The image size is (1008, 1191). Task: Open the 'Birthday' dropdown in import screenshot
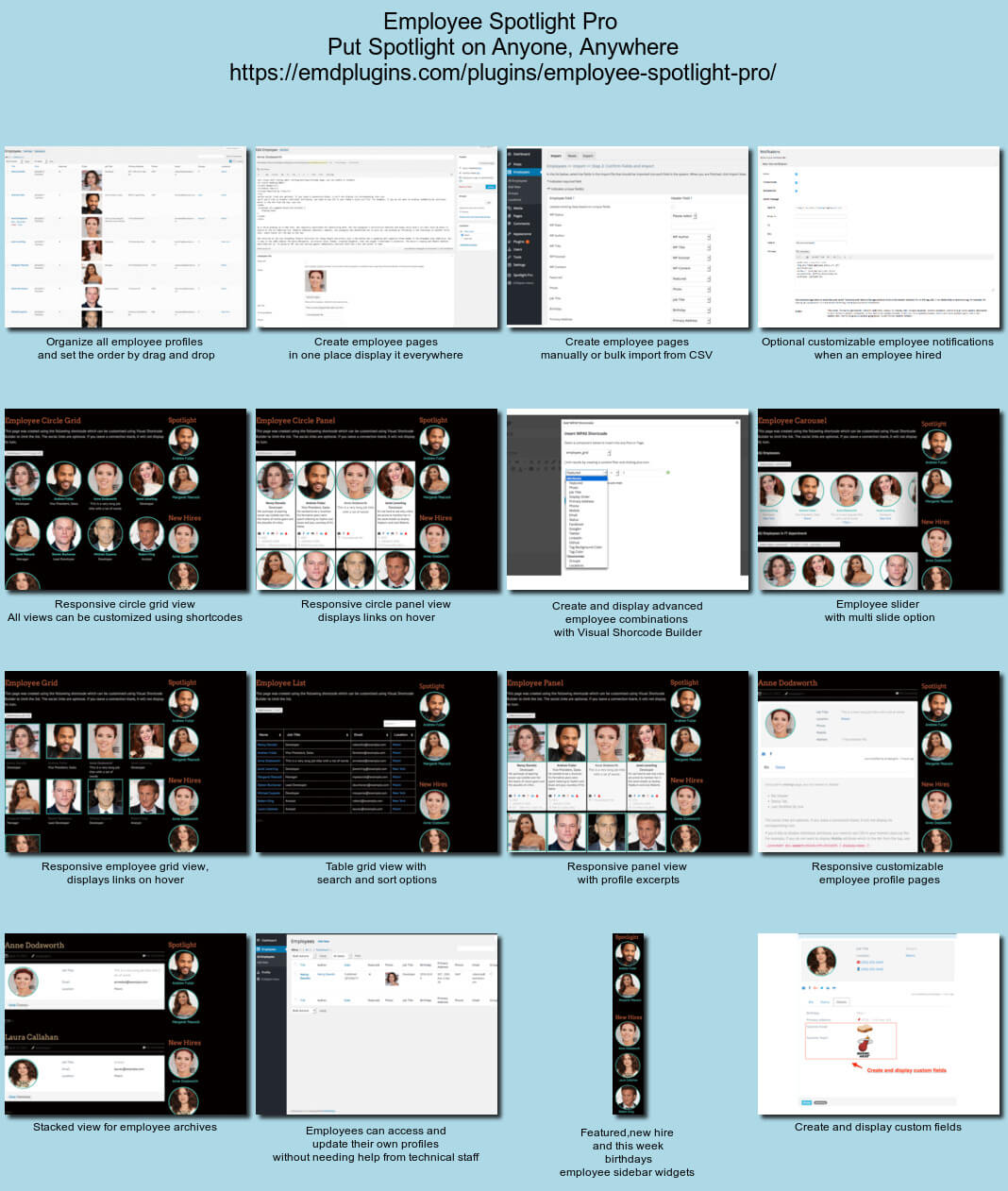691,310
